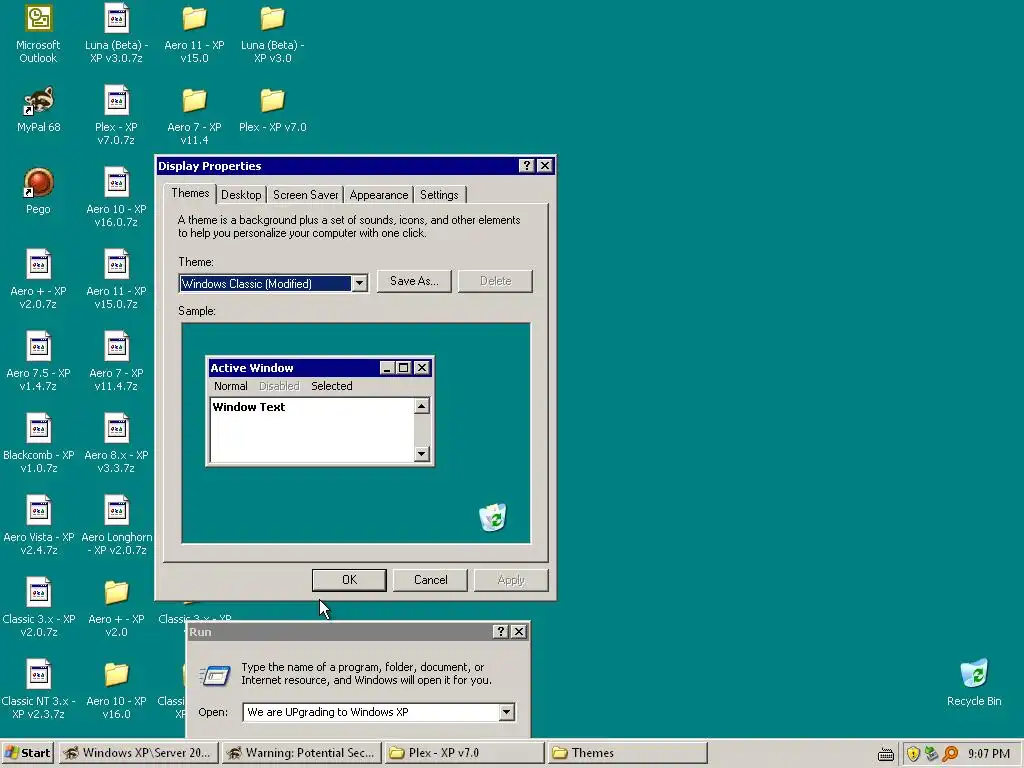Close the Run dialog
This screenshot has width=1024, height=768.
pyautogui.click(x=519, y=632)
